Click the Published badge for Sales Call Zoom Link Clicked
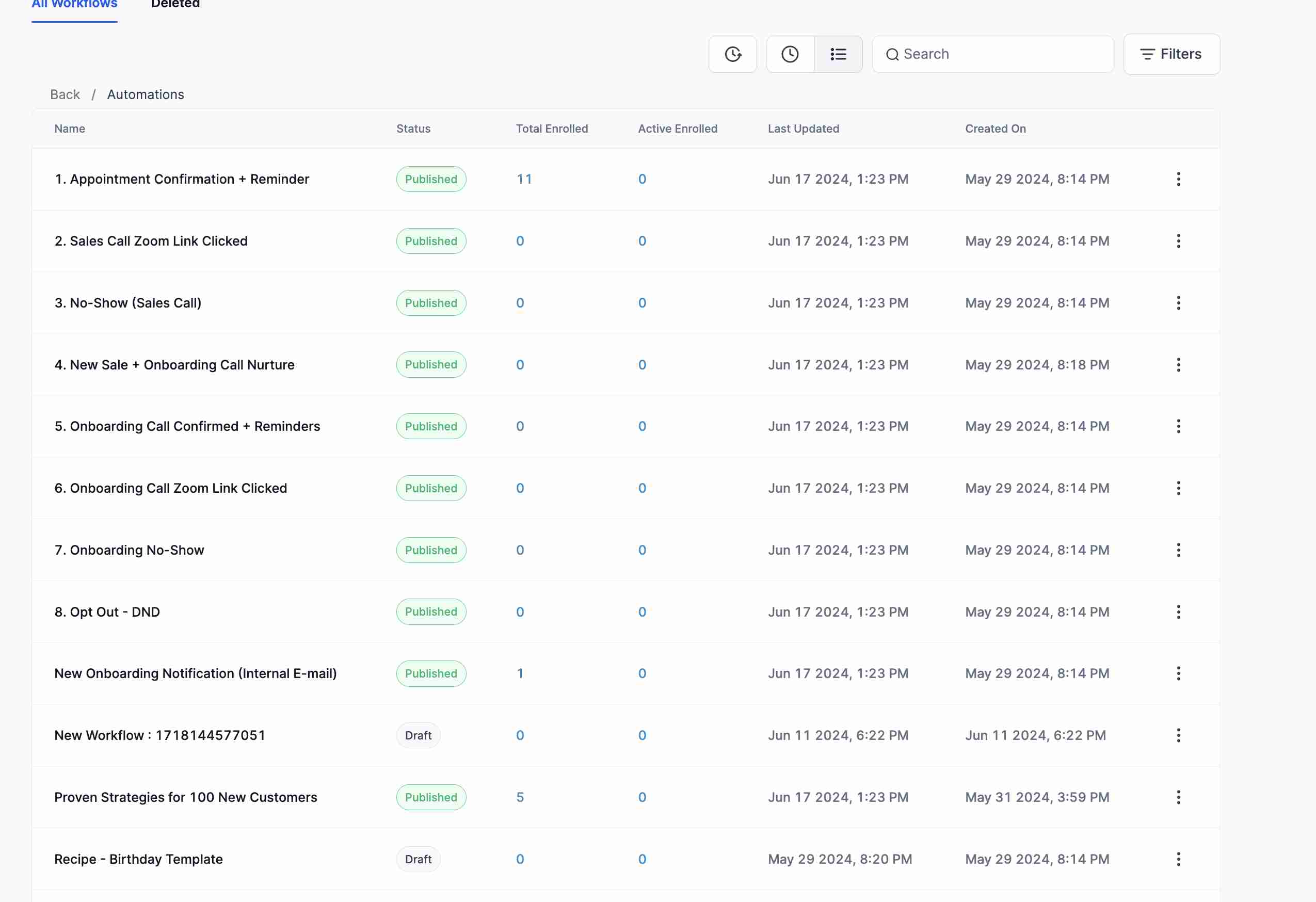Image resolution: width=1316 pixels, height=902 pixels. point(430,240)
